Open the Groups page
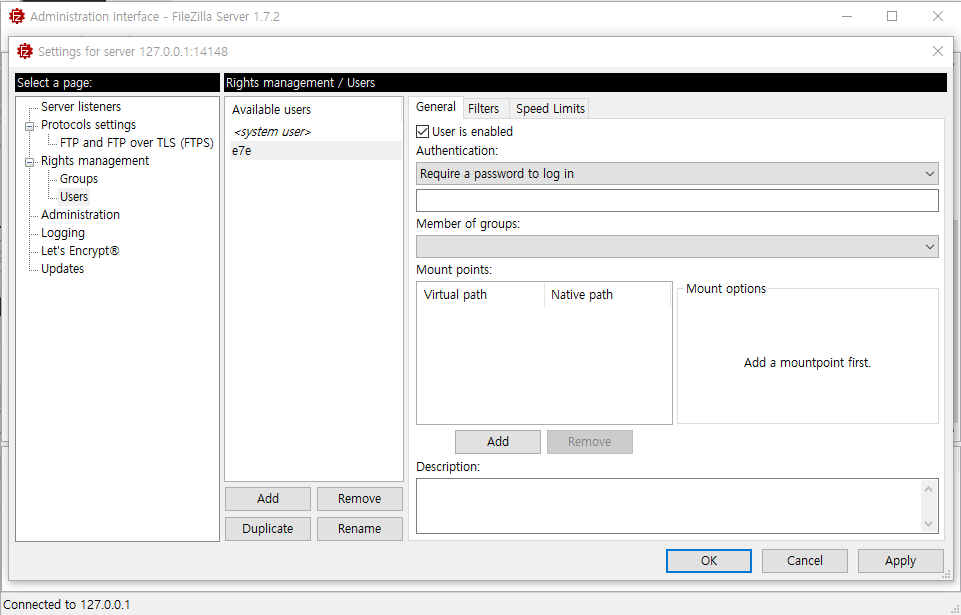961x615 pixels. coord(79,179)
